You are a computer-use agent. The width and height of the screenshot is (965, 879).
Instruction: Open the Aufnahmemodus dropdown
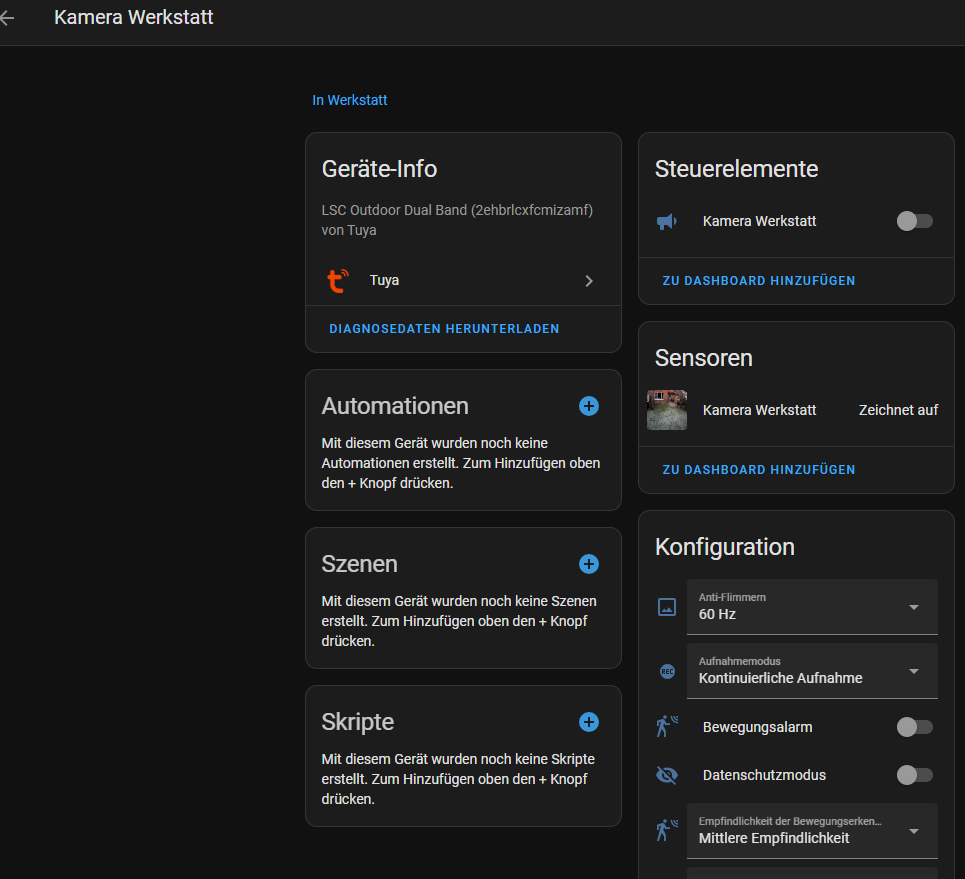pyautogui.click(x=812, y=671)
